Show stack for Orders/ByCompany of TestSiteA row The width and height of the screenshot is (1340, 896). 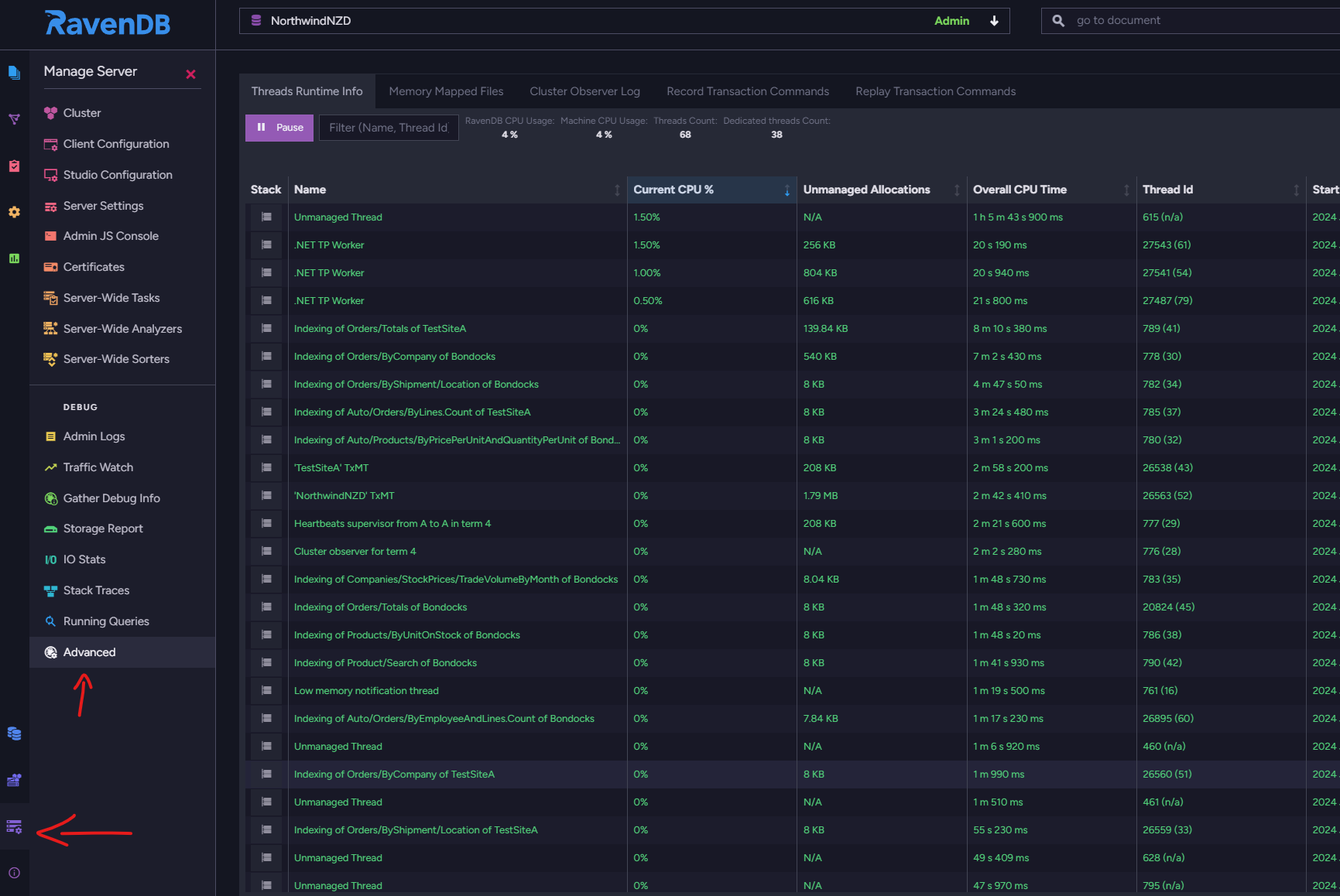266,775
